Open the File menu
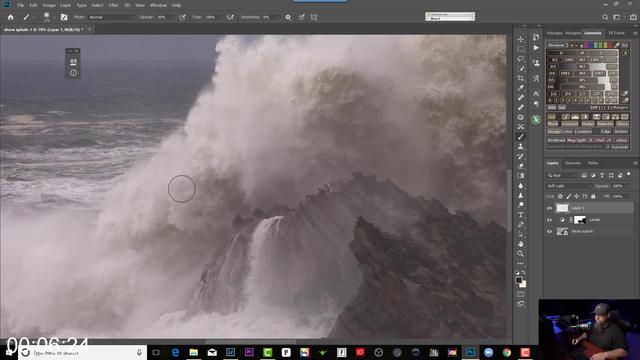The width and height of the screenshot is (640, 360). tap(20, 5)
